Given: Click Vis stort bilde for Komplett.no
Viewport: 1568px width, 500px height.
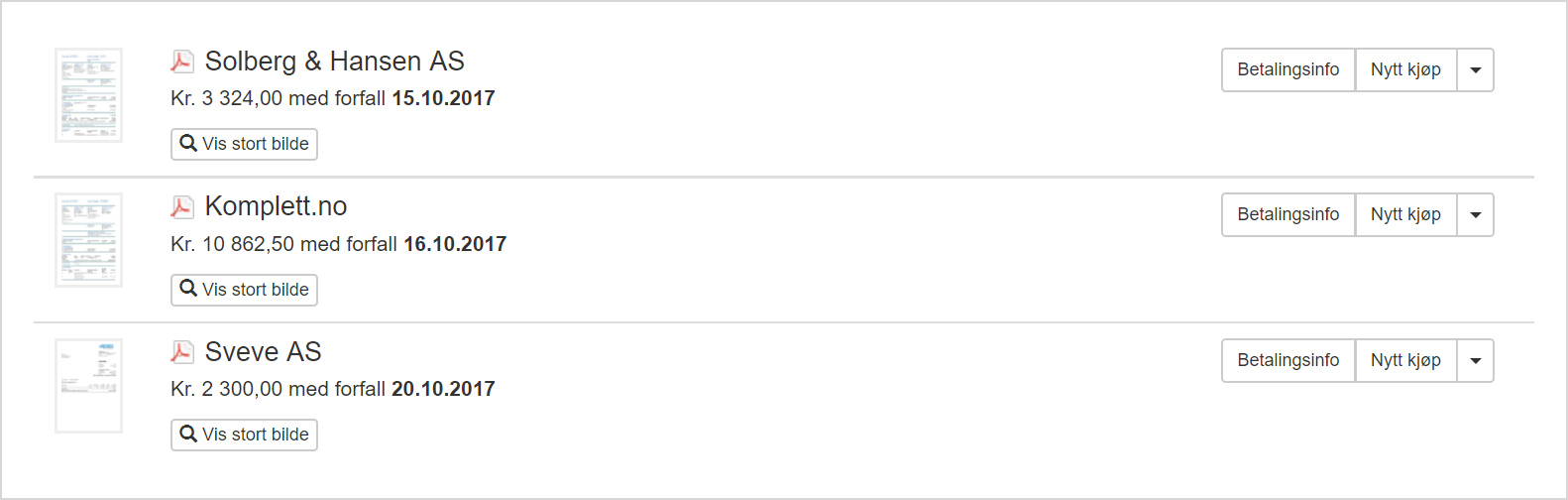Looking at the screenshot, I should click(x=244, y=290).
